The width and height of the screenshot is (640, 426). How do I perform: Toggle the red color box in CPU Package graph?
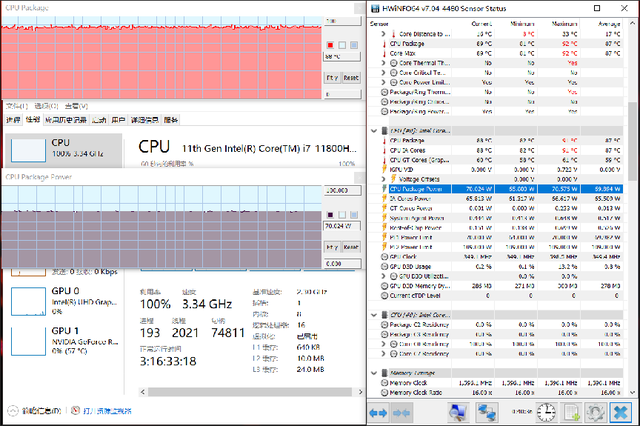coord(331,45)
